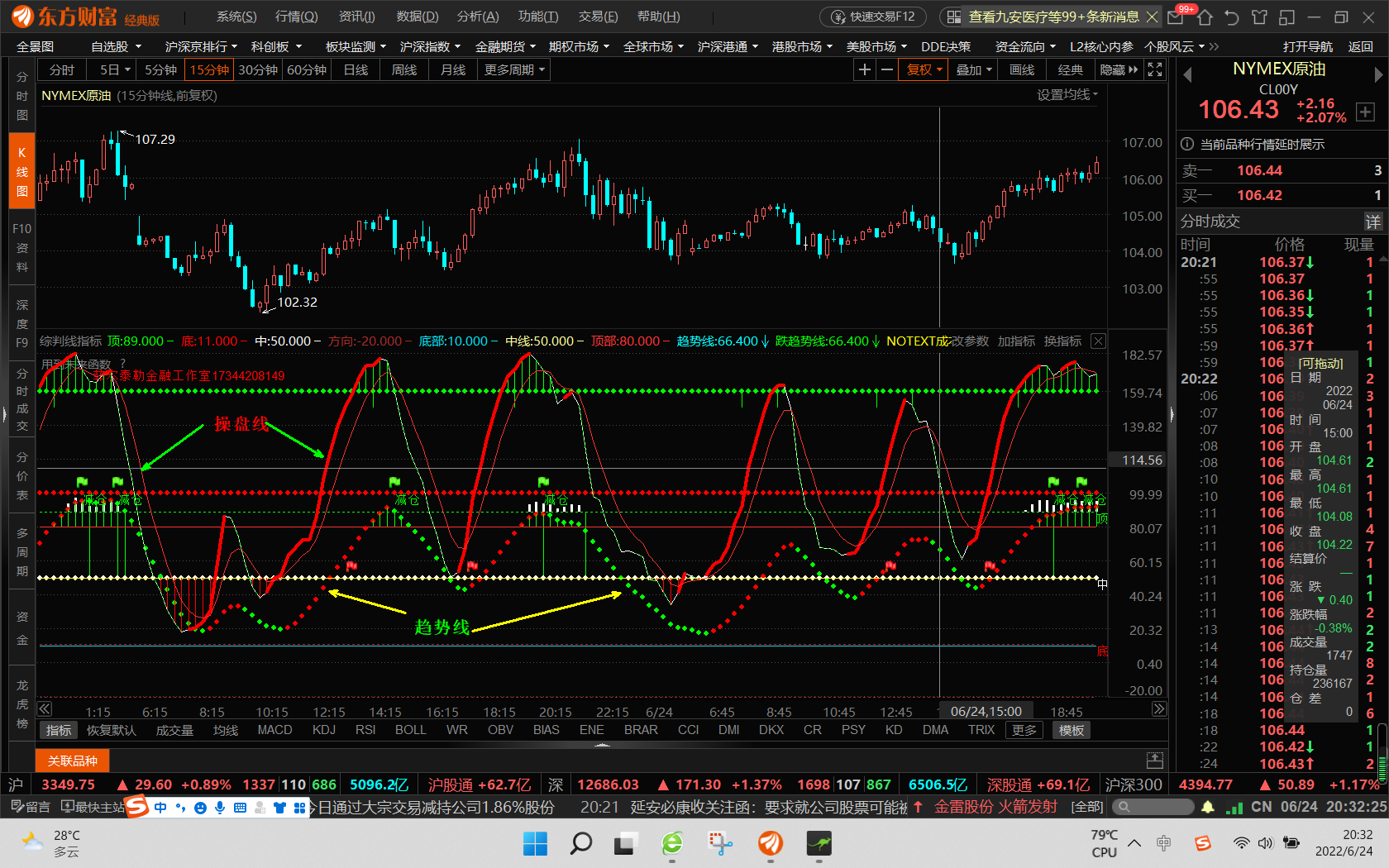Jump timeline to latest with double-right arrows
Image resolution: width=1389 pixels, height=868 pixels.
coord(1159,708)
